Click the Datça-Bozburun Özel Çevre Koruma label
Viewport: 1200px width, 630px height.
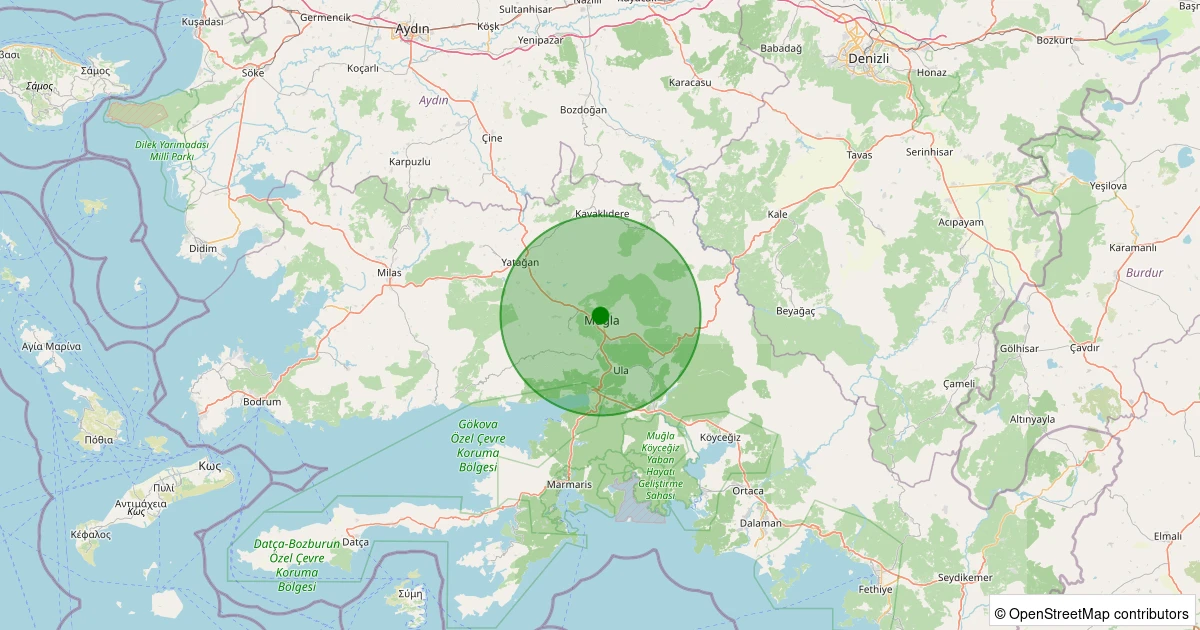pyautogui.click(x=283, y=565)
